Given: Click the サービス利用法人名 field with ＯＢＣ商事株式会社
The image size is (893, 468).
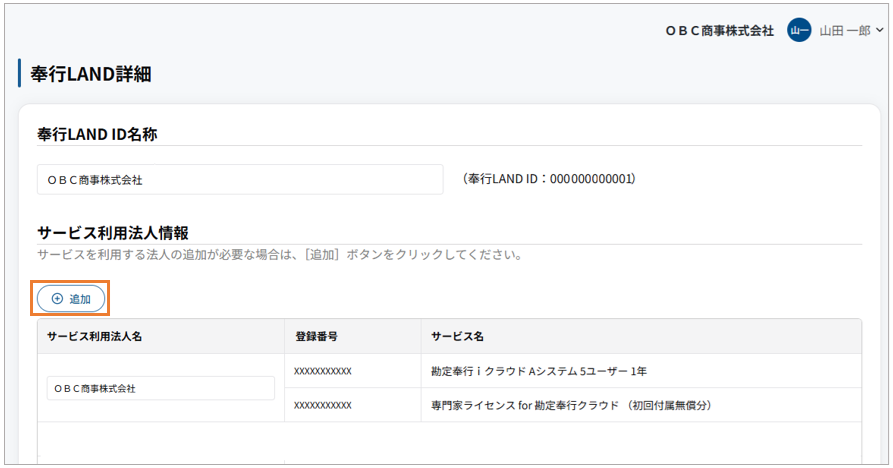Looking at the screenshot, I should click(161, 388).
